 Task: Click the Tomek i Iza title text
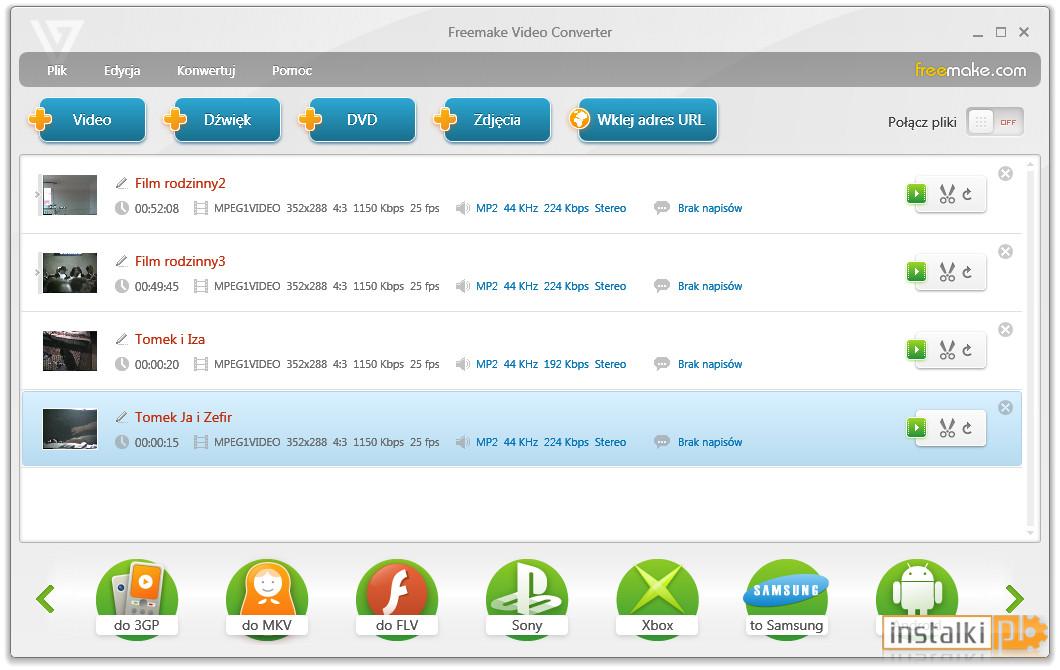[170, 339]
